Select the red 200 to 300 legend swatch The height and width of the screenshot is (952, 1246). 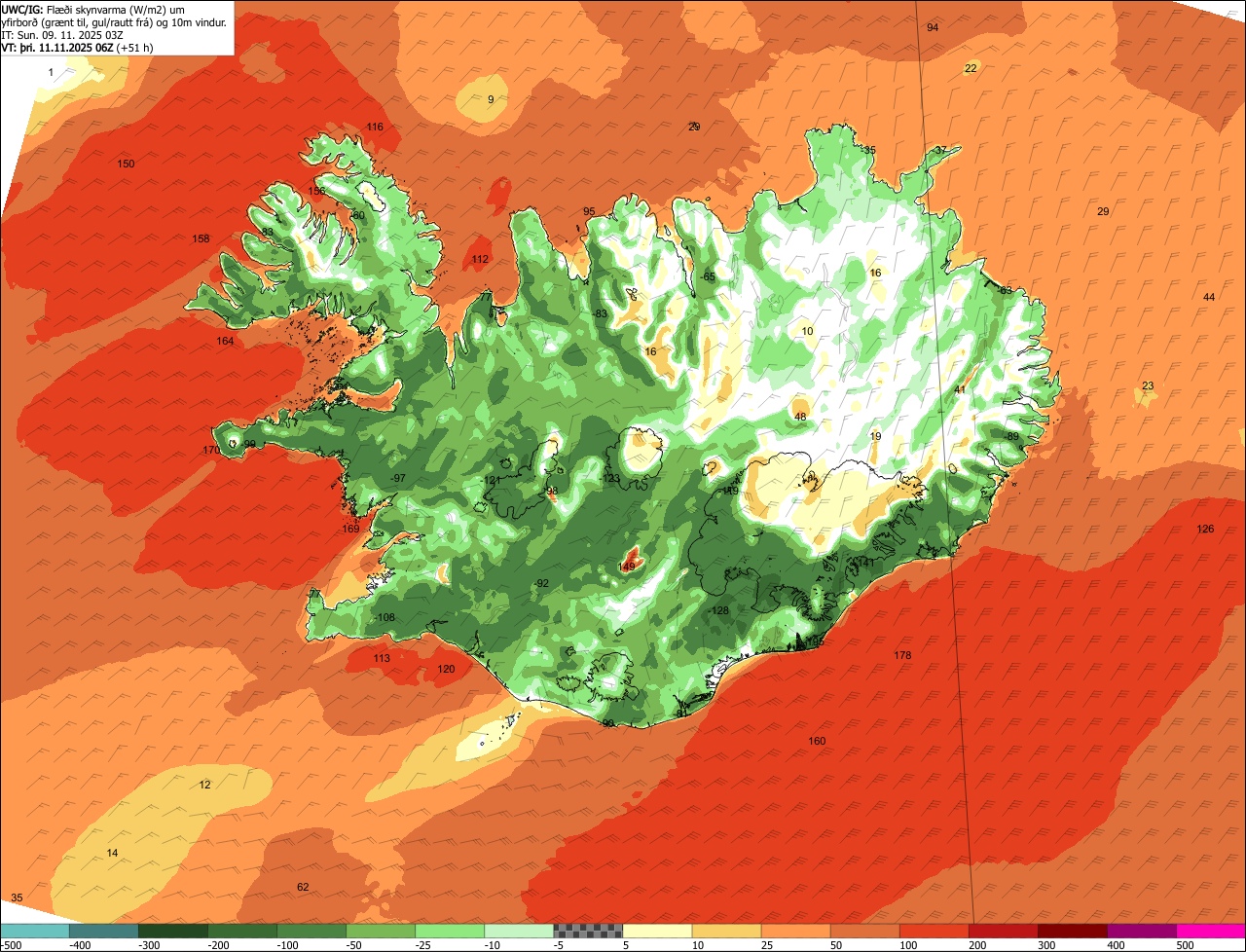1003,931
